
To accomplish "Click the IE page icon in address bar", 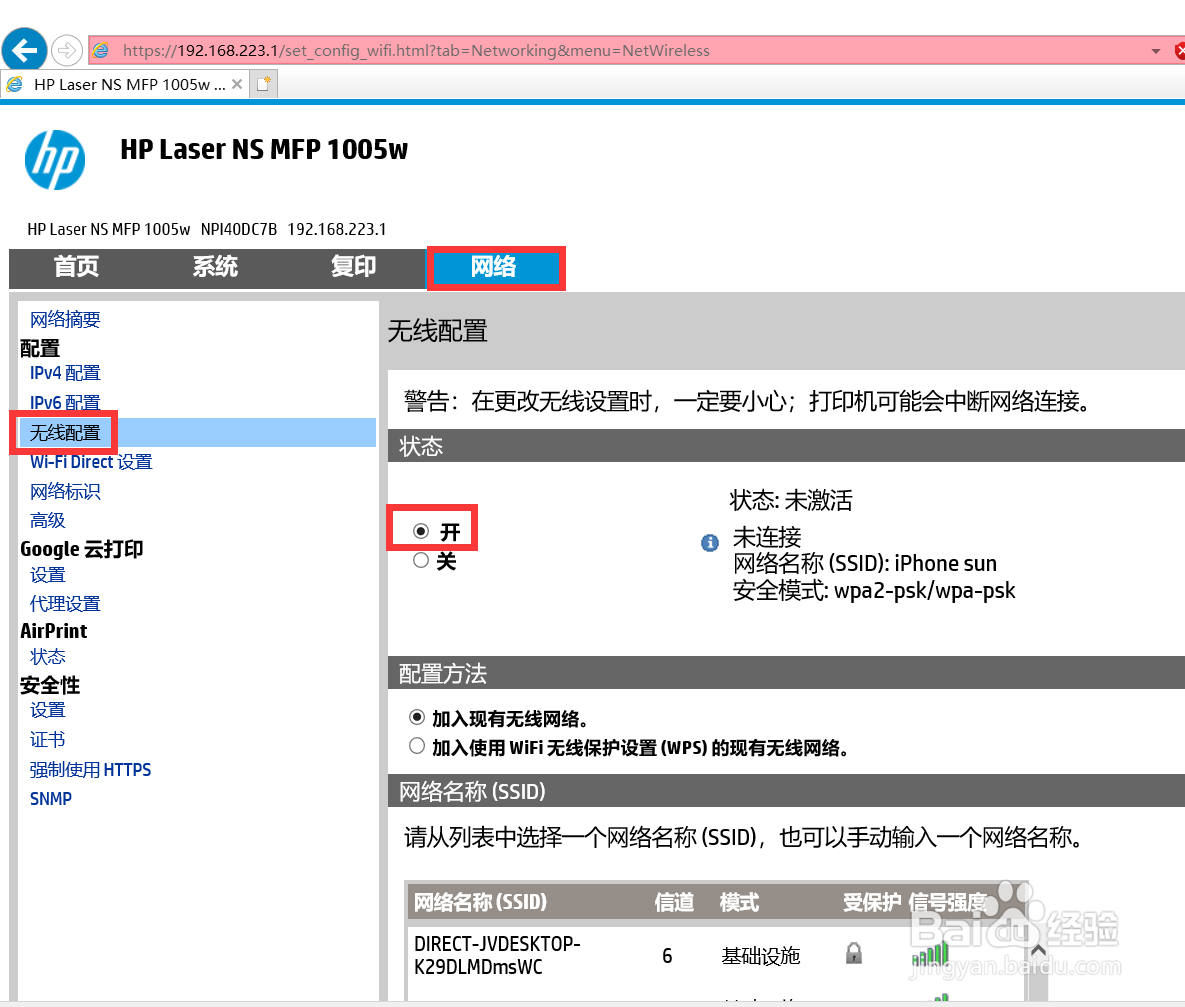I will [101, 51].
